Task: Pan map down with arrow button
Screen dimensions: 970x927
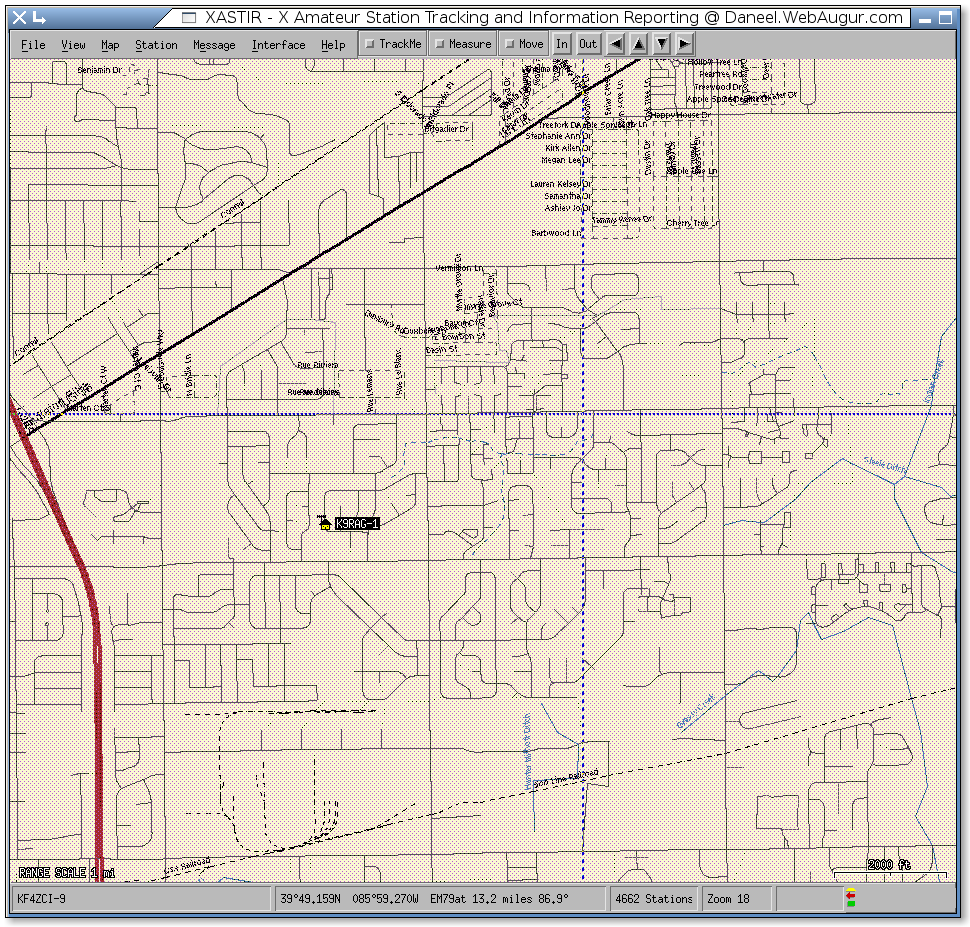Action: pyautogui.click(x=662, y=44)
